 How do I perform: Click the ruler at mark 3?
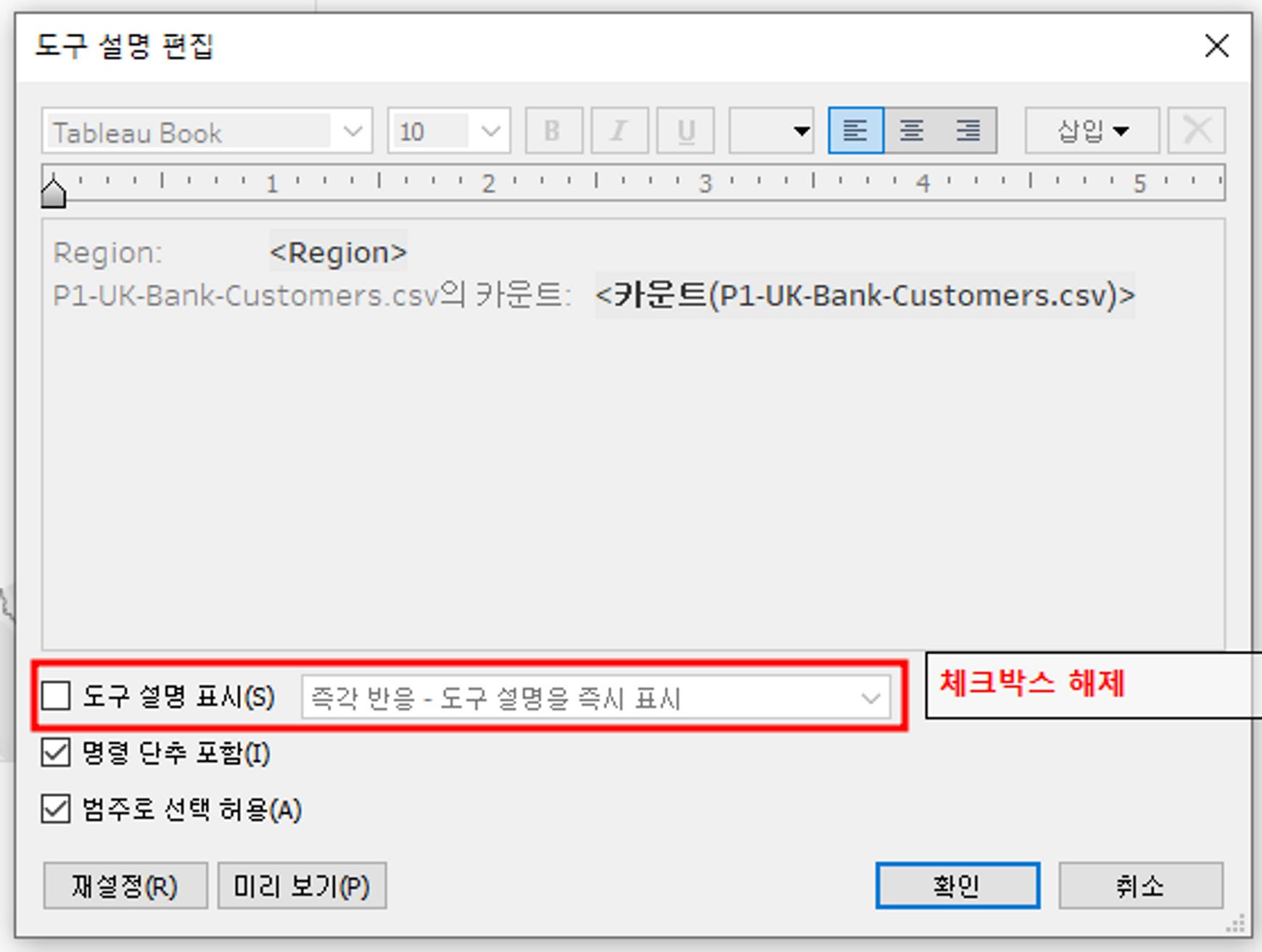705,183
